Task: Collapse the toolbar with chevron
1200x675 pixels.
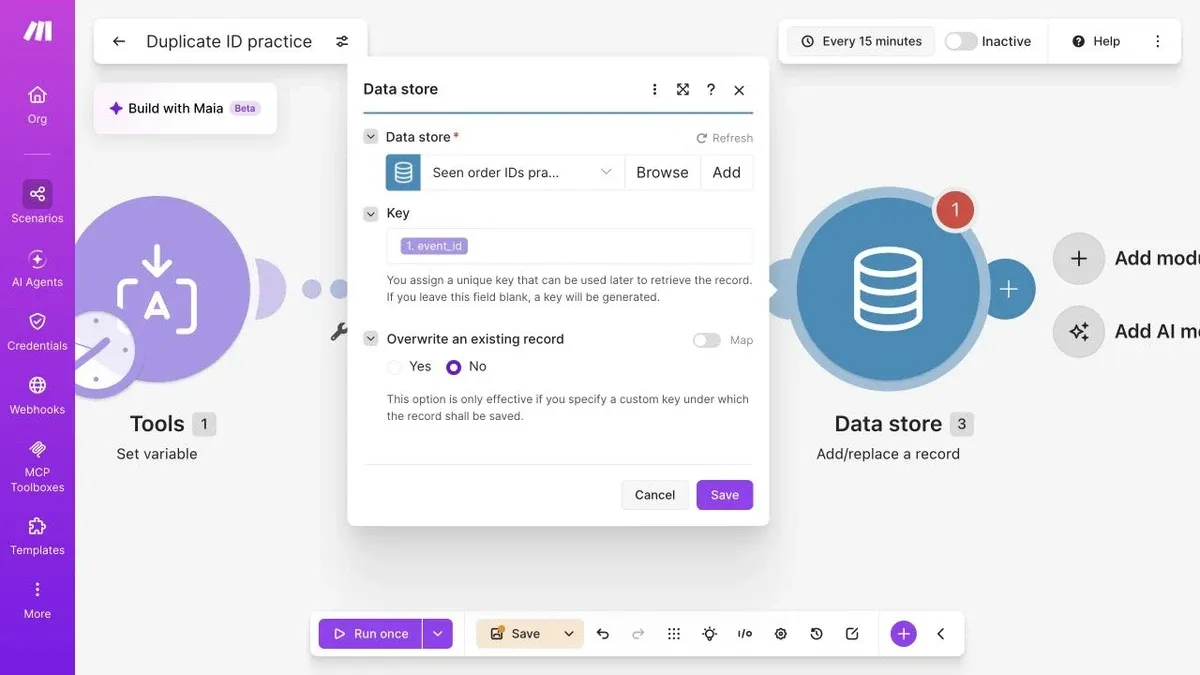Action: 941,634
